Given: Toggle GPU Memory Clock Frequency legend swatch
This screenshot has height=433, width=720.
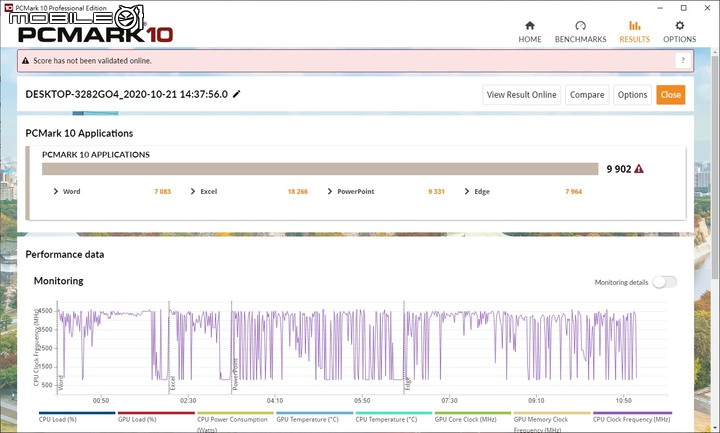Looking at the screenshot, I should pos(552,413).
